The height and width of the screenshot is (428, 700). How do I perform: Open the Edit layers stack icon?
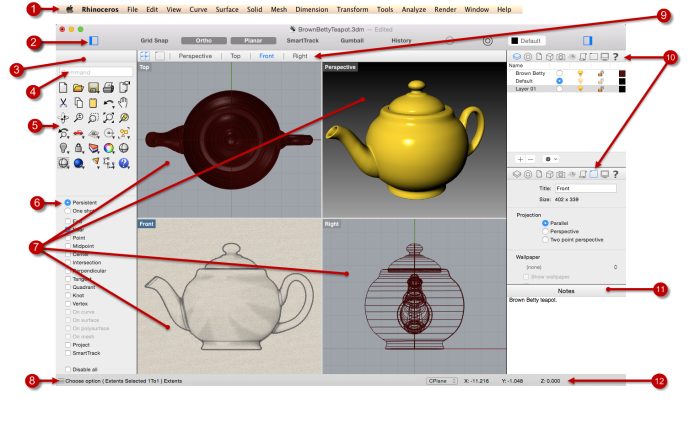(x=93, y=148)
